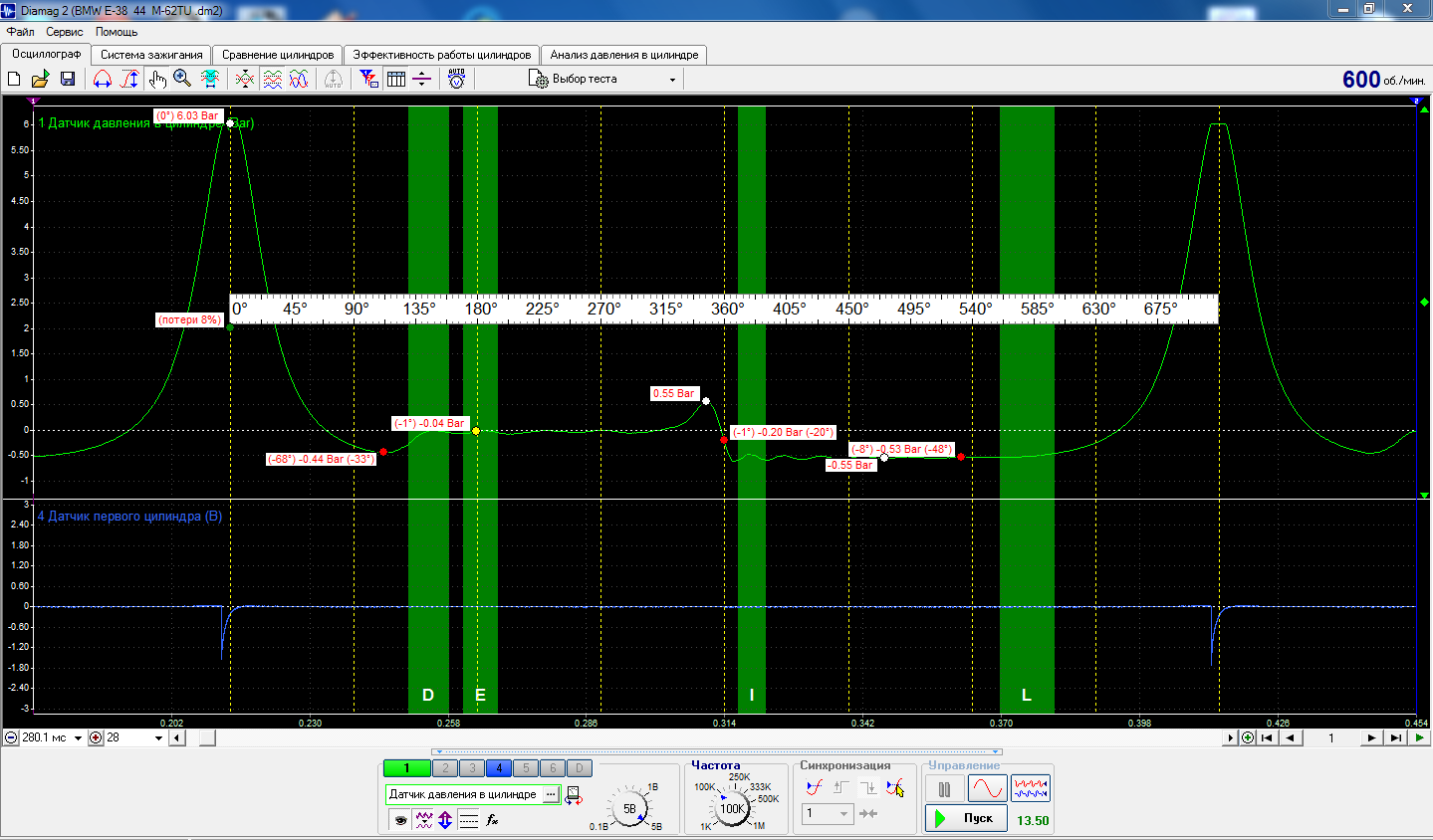Click the green play arrow at bottom right
Screen dimensions: 1433x840
click(x=1419, y=737)
